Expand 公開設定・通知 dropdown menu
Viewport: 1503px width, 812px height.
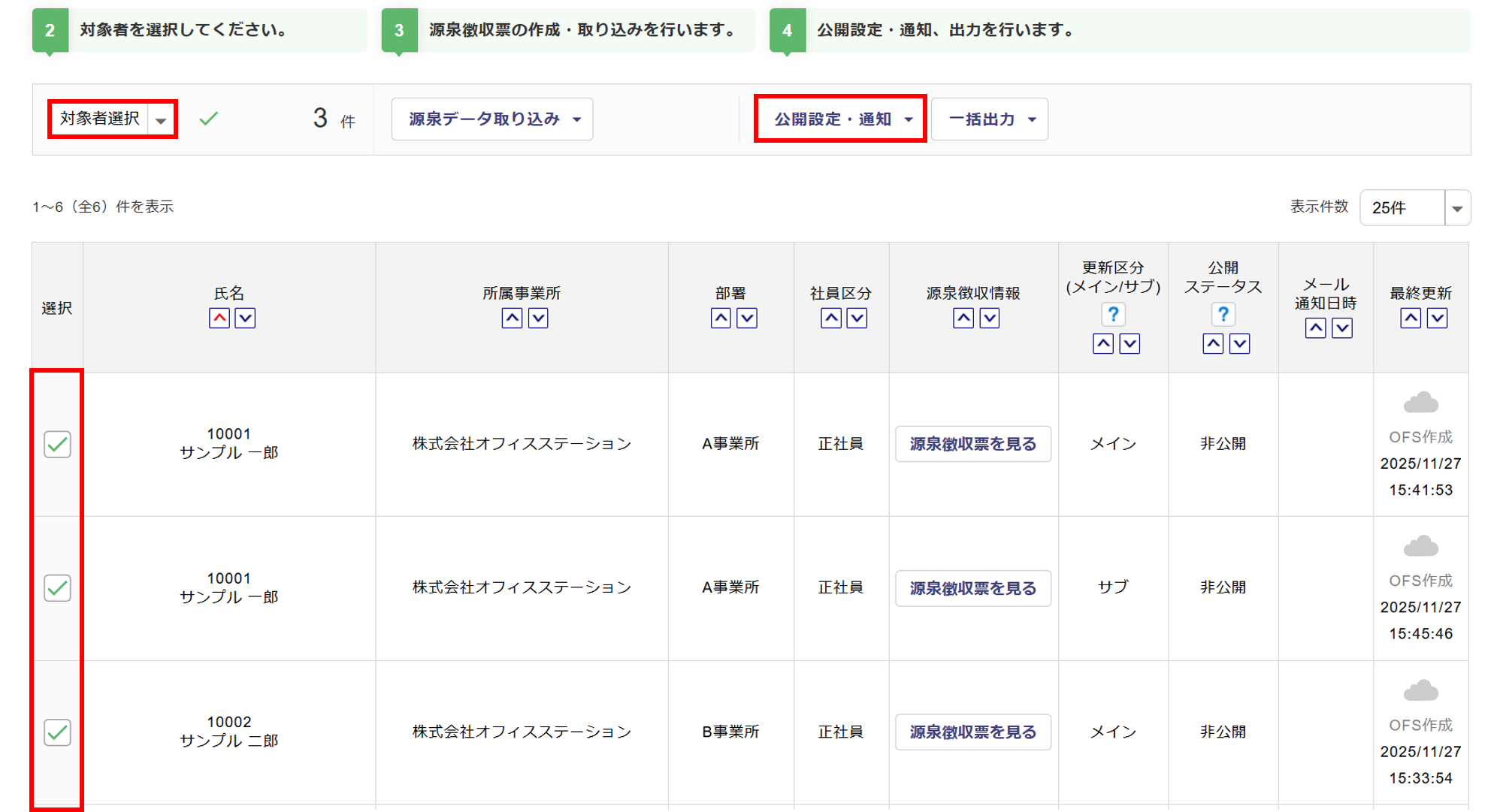coord(841,119)
